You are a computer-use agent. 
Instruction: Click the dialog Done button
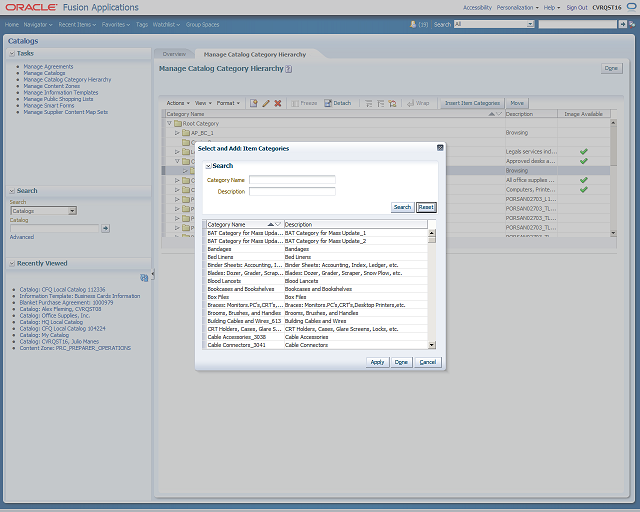coord(401,362)
